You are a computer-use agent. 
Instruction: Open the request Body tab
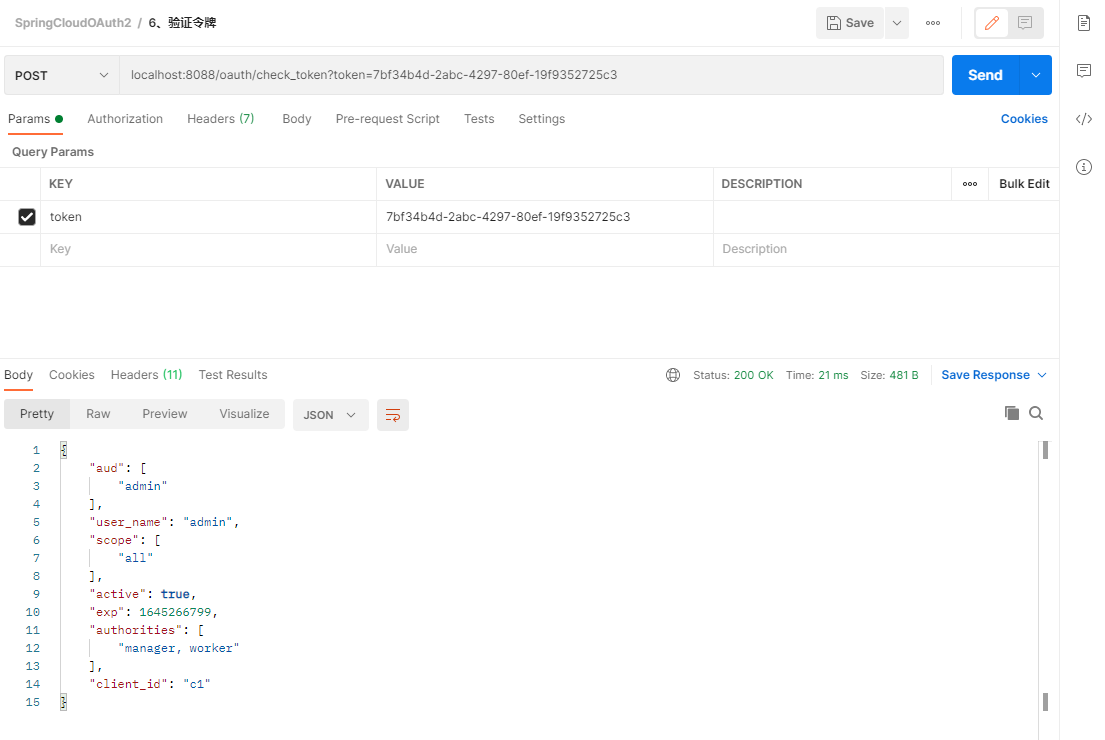[297, 119]
